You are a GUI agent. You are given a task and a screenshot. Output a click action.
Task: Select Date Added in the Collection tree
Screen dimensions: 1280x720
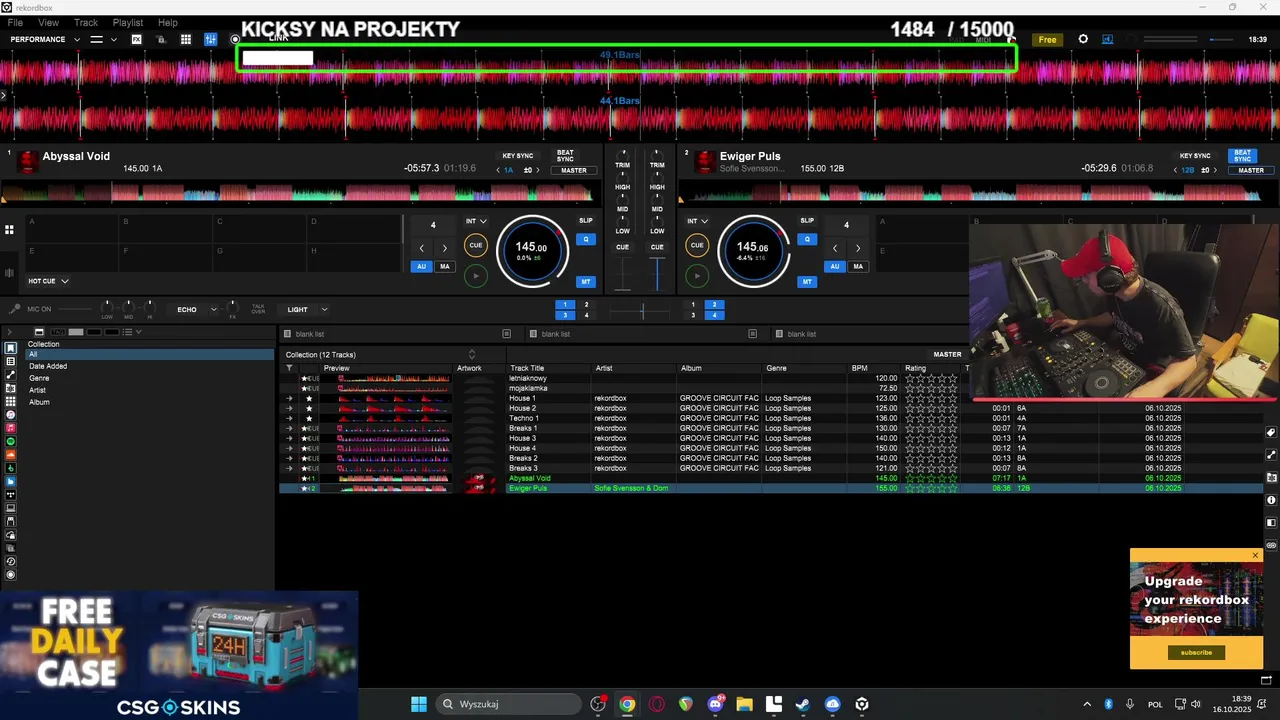[x=48, y=366]
